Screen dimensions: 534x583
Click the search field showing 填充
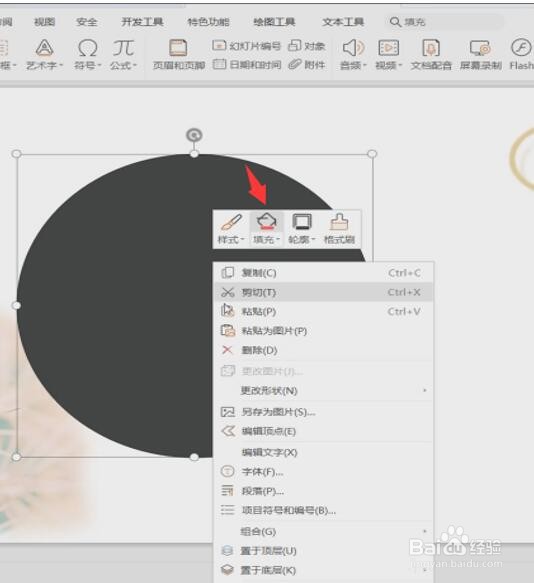click(444, 22)
